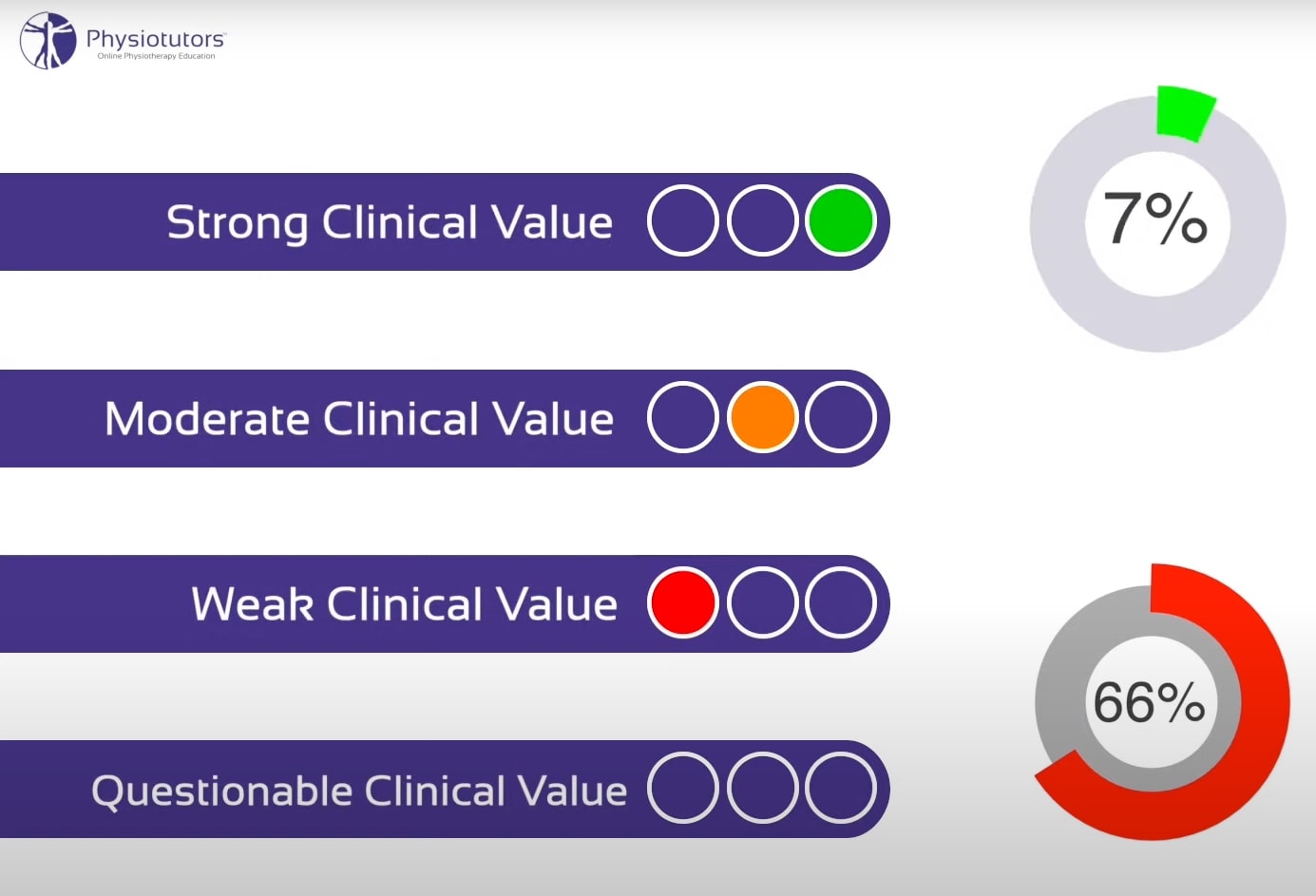Image resolution: width=1316 pixels, height=896 pixels.
Task: Click the first empty circle on Moderate row
Action: tap(683, 417)
